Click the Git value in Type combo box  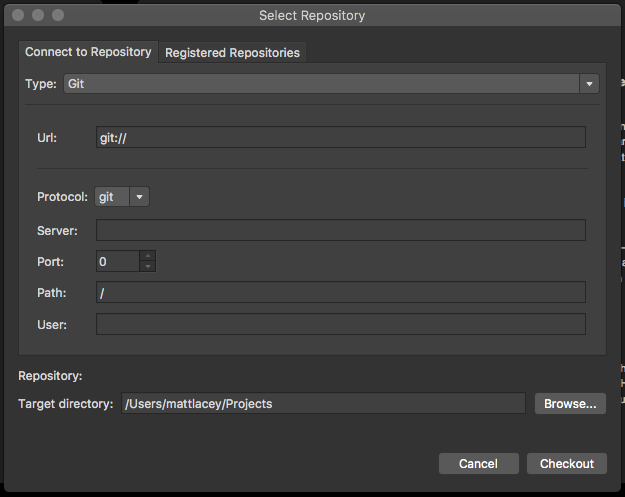pos(321,84)
